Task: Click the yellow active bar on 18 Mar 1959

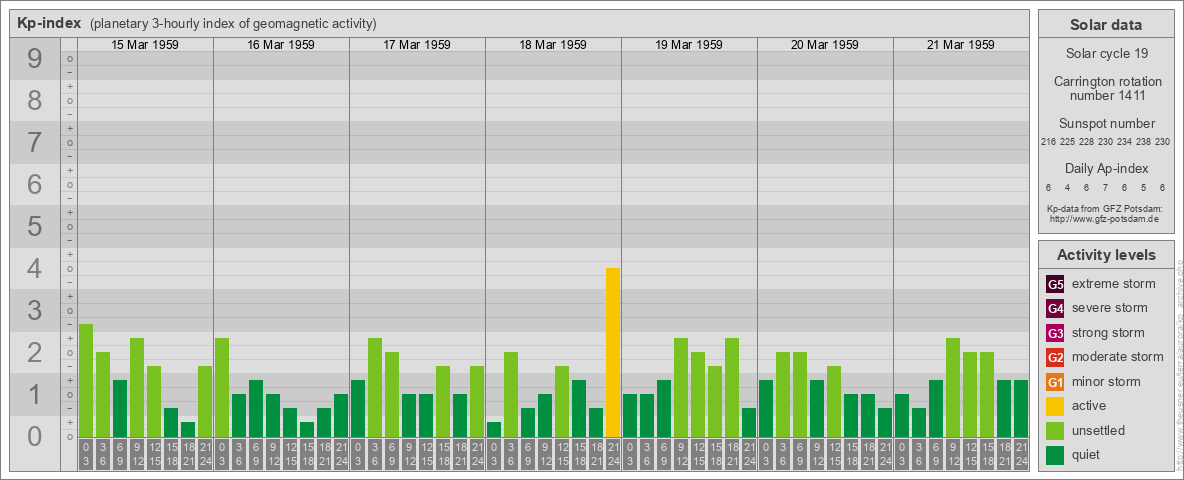Action: pos(613,352)
